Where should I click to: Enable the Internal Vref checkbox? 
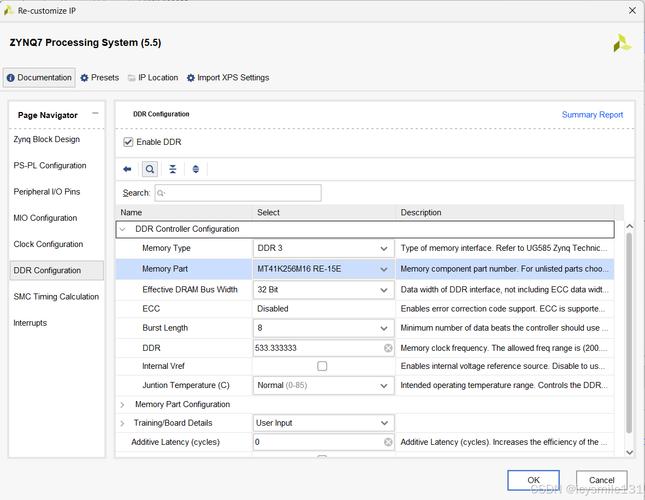coord(322,366)
